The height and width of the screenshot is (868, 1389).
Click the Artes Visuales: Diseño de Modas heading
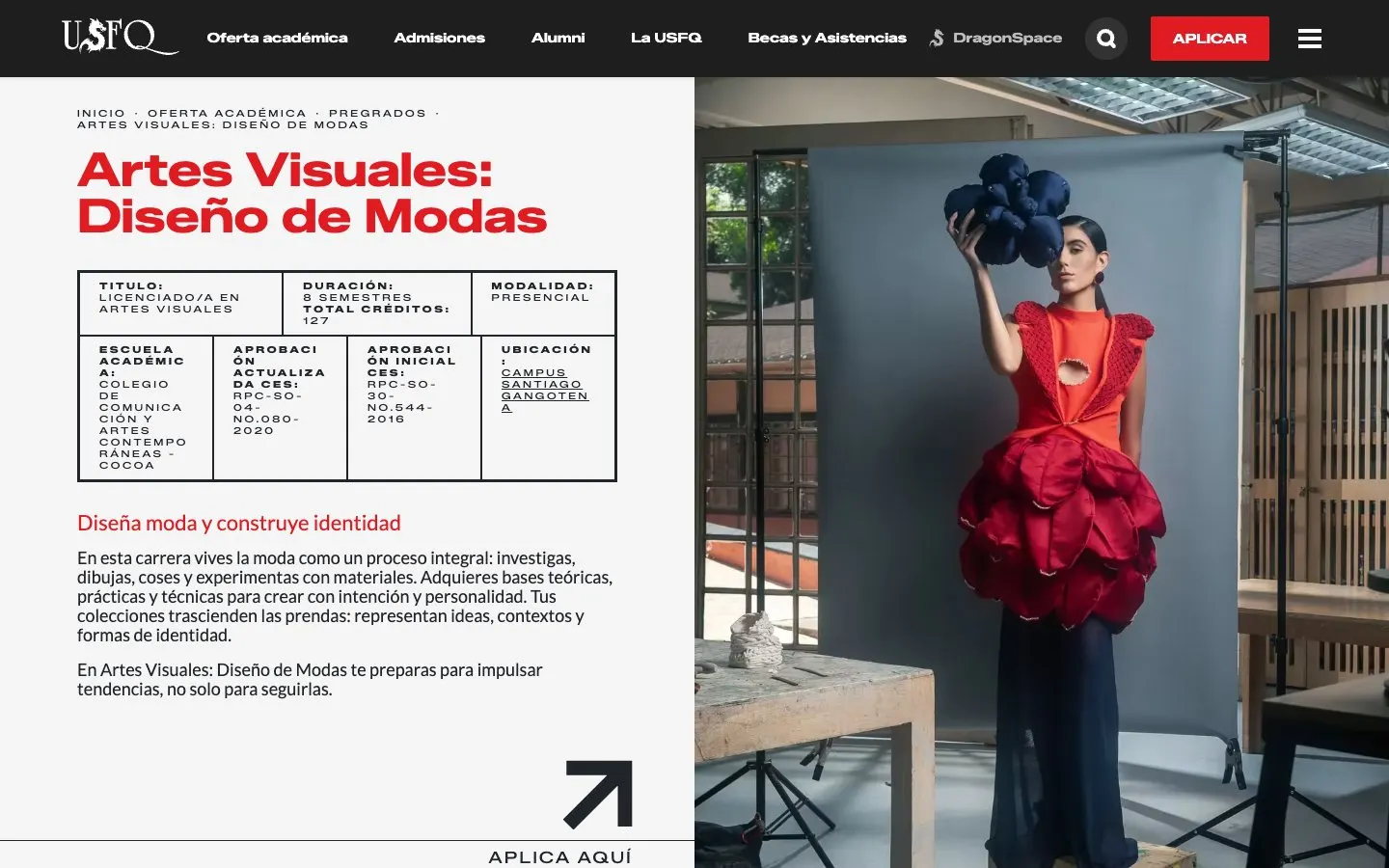312,193
